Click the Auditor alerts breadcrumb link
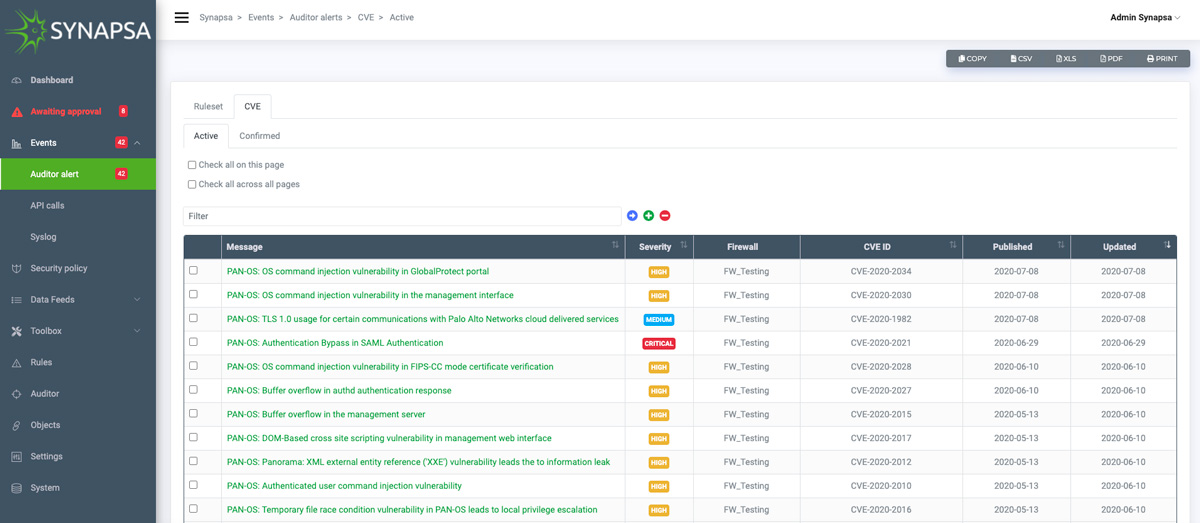 (317, 17)
